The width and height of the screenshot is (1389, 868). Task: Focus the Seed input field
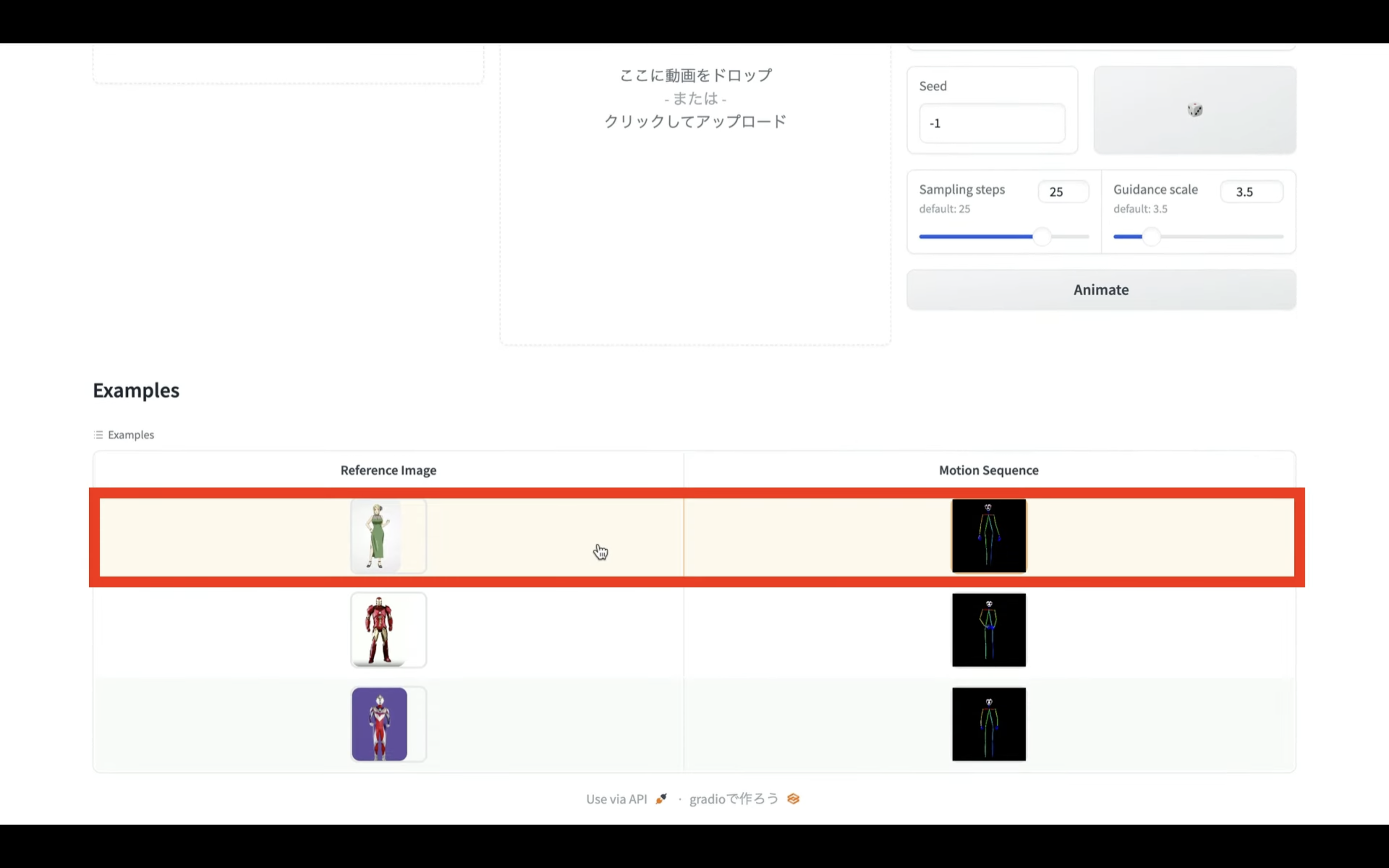click(992, 123)
